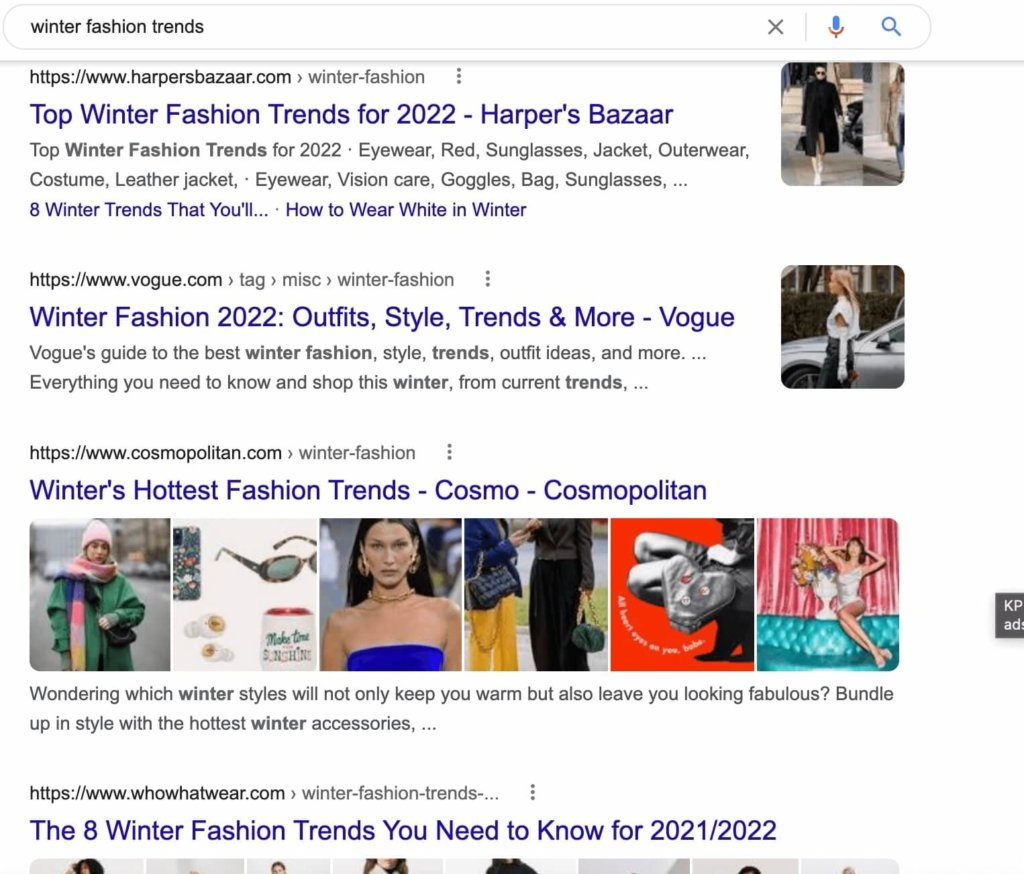Open the three-dot menu for the harpersbazaar.com result

point(459,76)
